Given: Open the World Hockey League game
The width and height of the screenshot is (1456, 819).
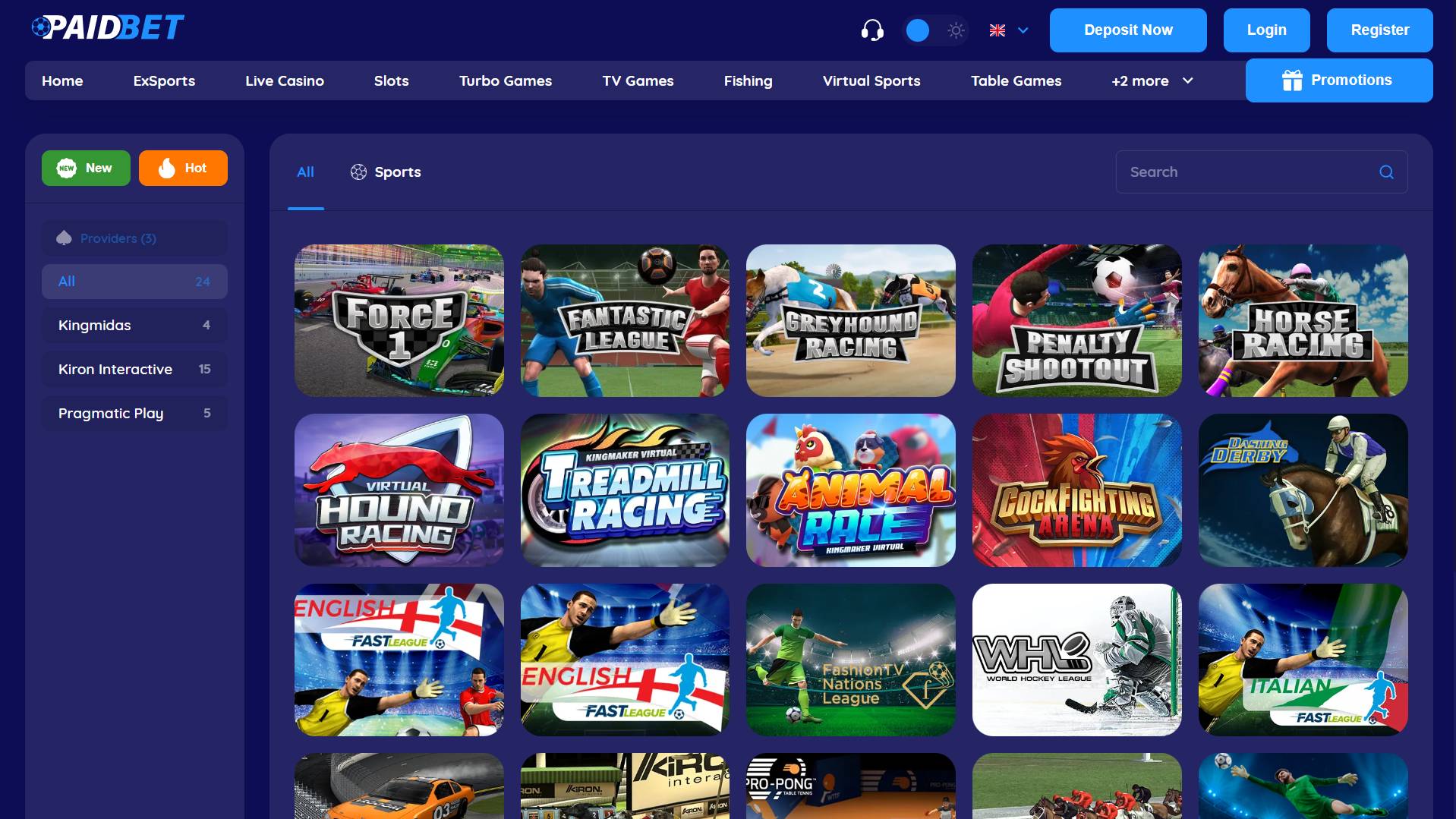Looking at the screenshot, I should click(1076, 660).
